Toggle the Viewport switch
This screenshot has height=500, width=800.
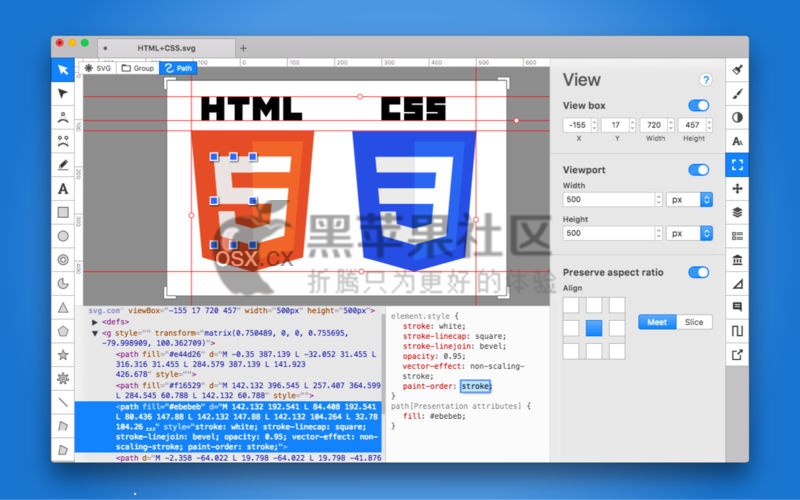698,170
